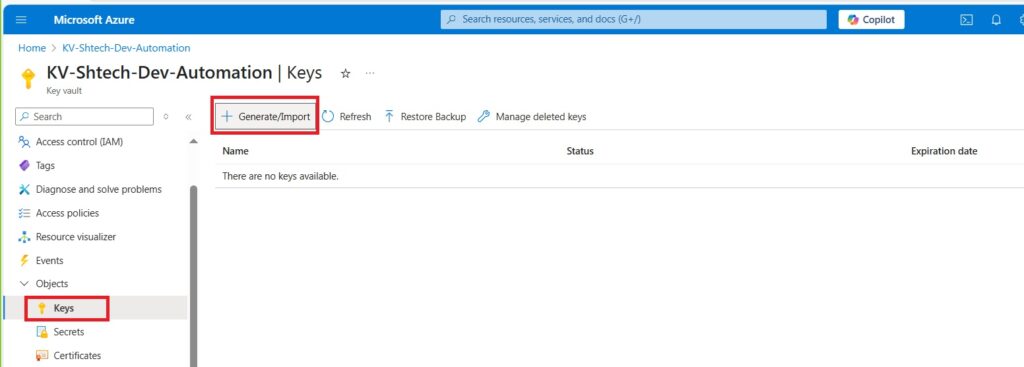The image size is (1024, 367).
Task: Click the Secrets icon in sidebar
Action: point(42,332)
